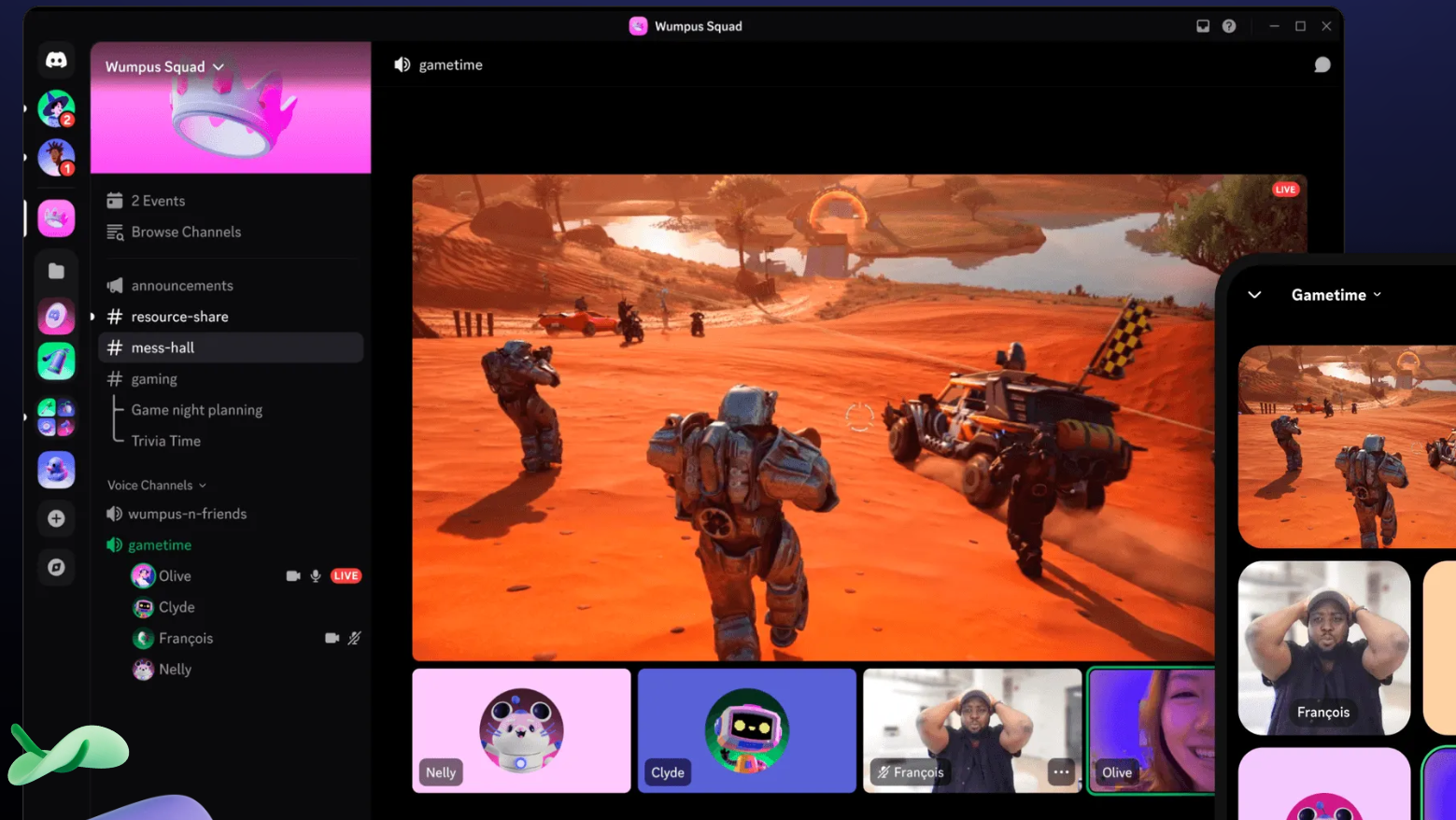The image size is (1456, 820).
Task: Open the Gametime dropdown on mobile panel
Action: point(1336,295)
